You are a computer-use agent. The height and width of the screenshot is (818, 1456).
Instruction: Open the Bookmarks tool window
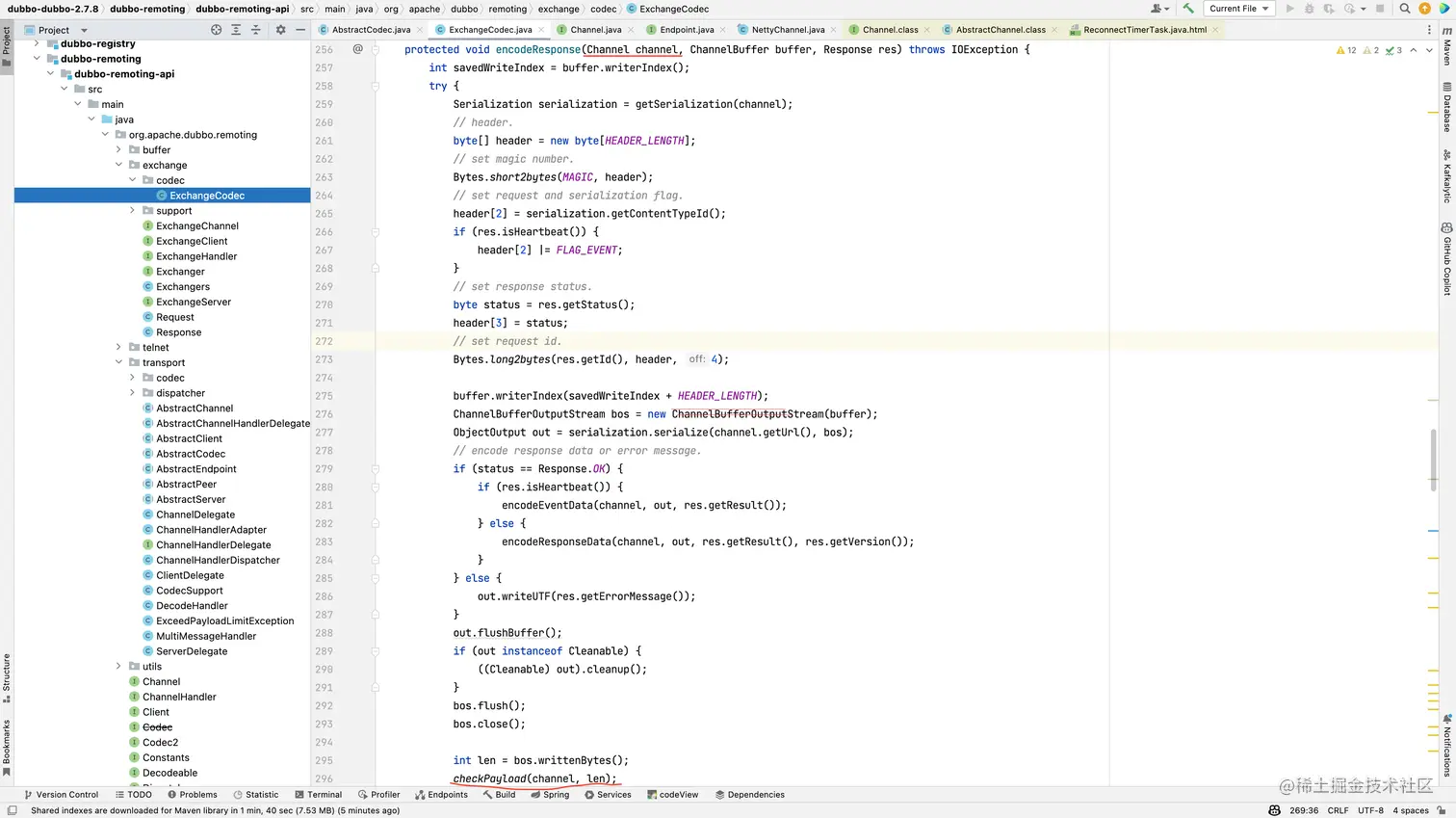tap(7, 747)
